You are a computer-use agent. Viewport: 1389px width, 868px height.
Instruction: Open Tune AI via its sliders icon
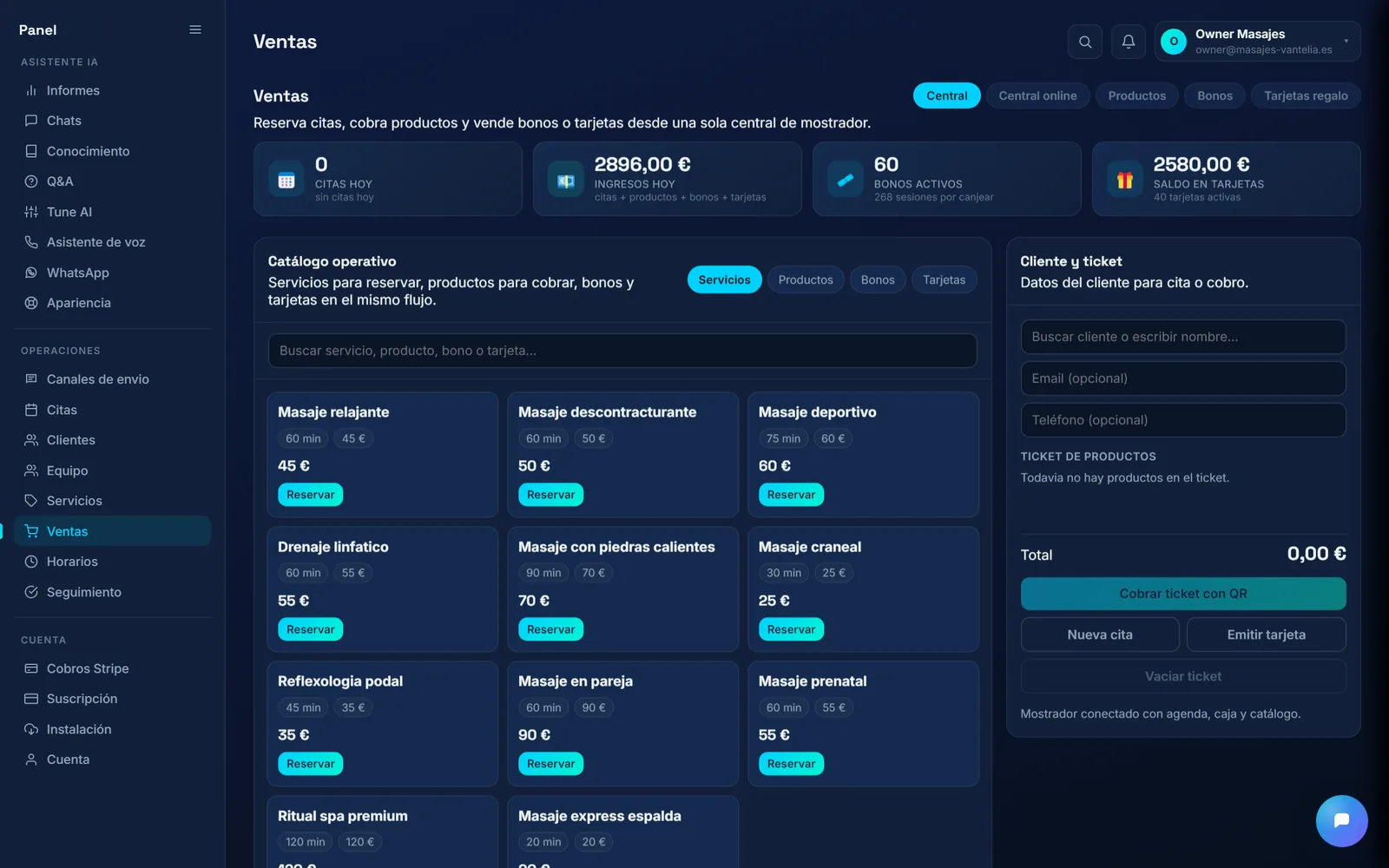click(31, 212)
